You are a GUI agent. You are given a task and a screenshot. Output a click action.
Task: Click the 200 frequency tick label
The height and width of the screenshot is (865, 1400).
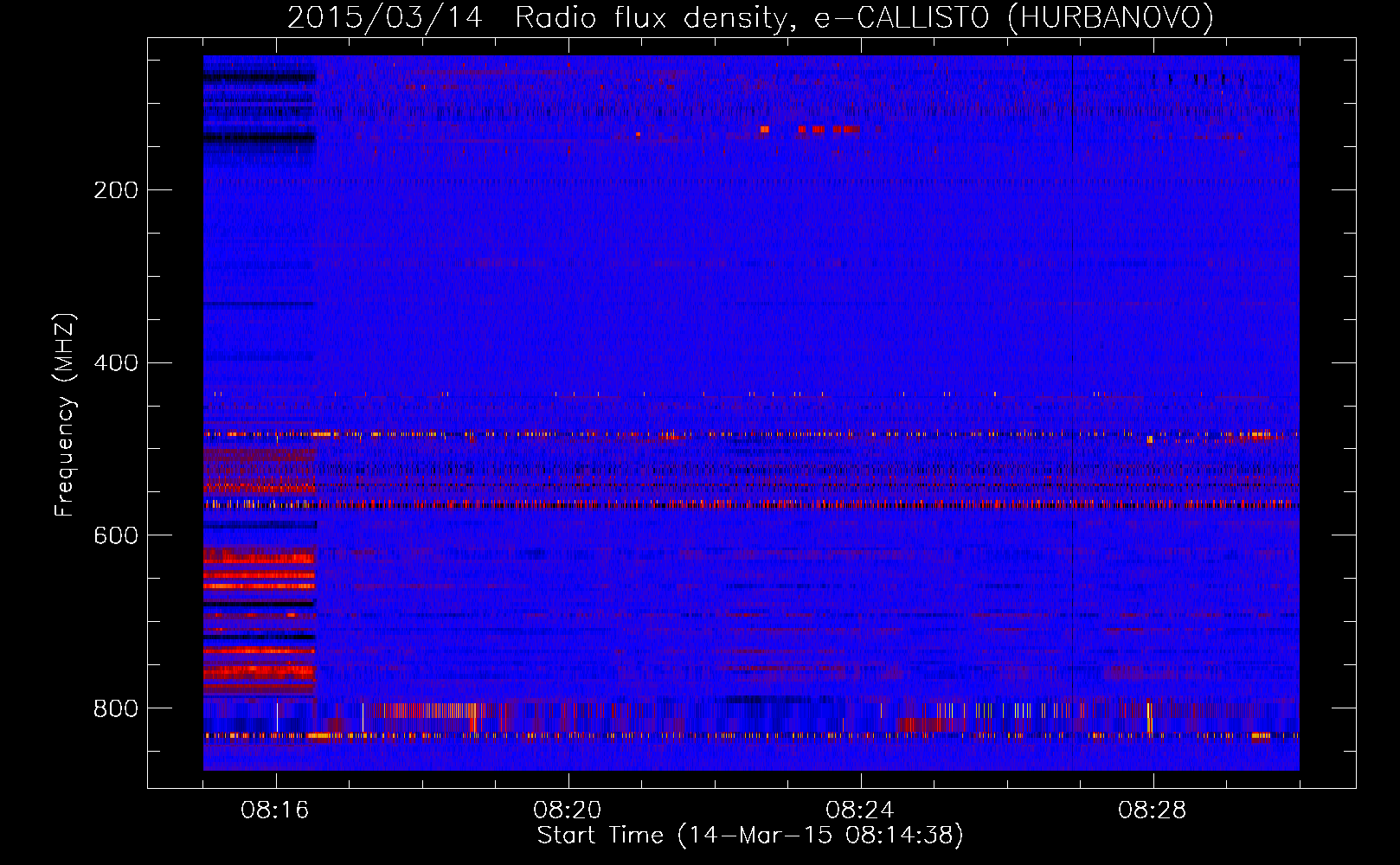116,190
